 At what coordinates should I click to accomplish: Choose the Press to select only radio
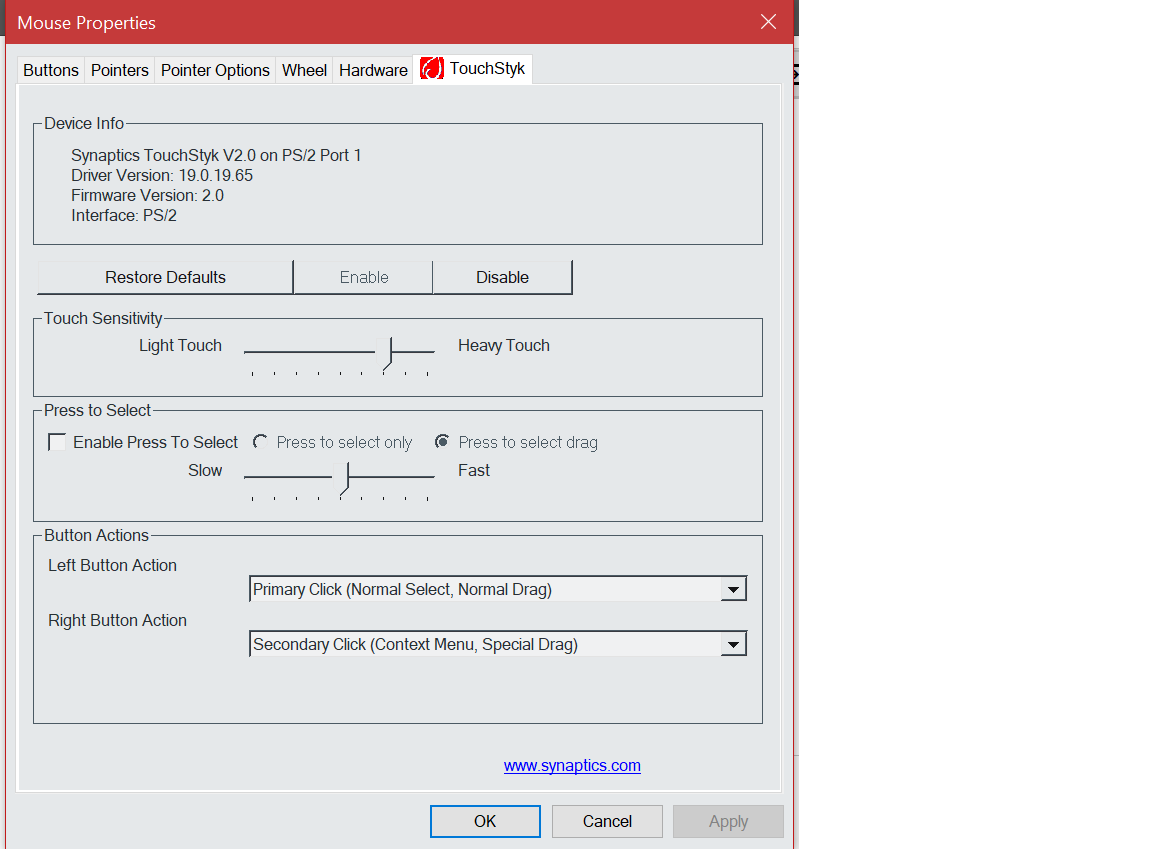click(260, 442)
